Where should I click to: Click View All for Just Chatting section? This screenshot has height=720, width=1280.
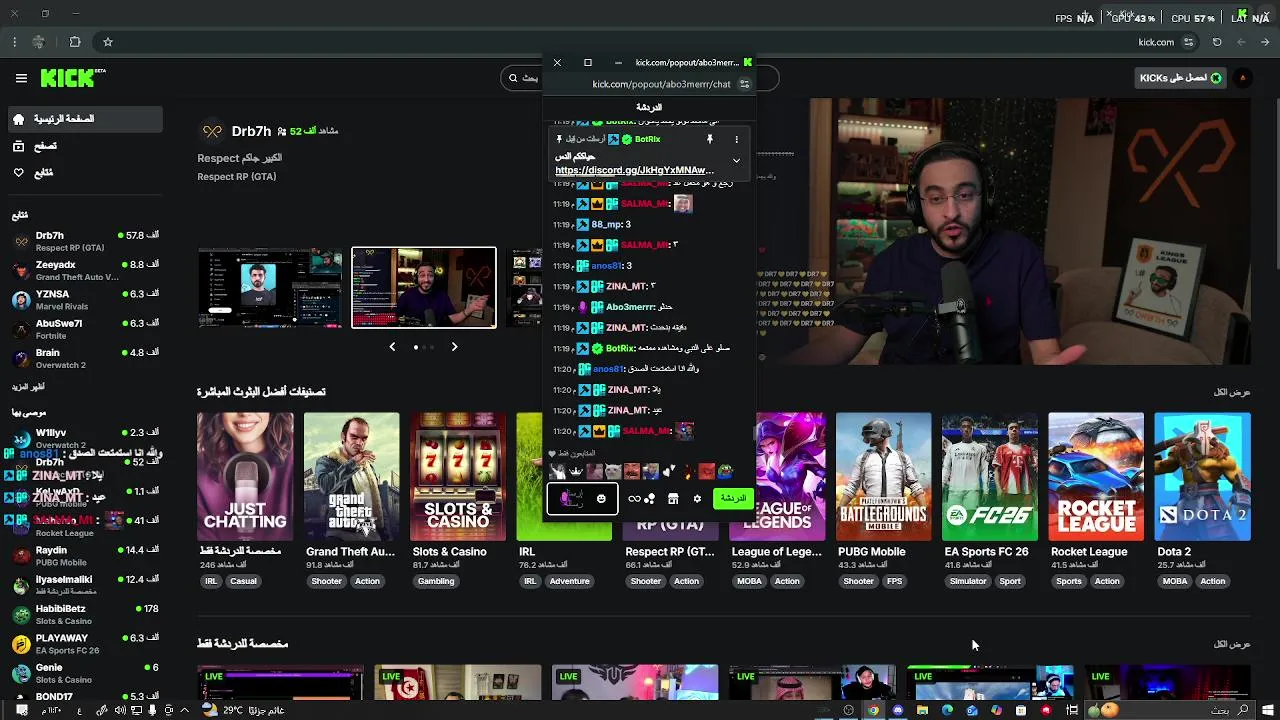click(x=1232, y=644)
